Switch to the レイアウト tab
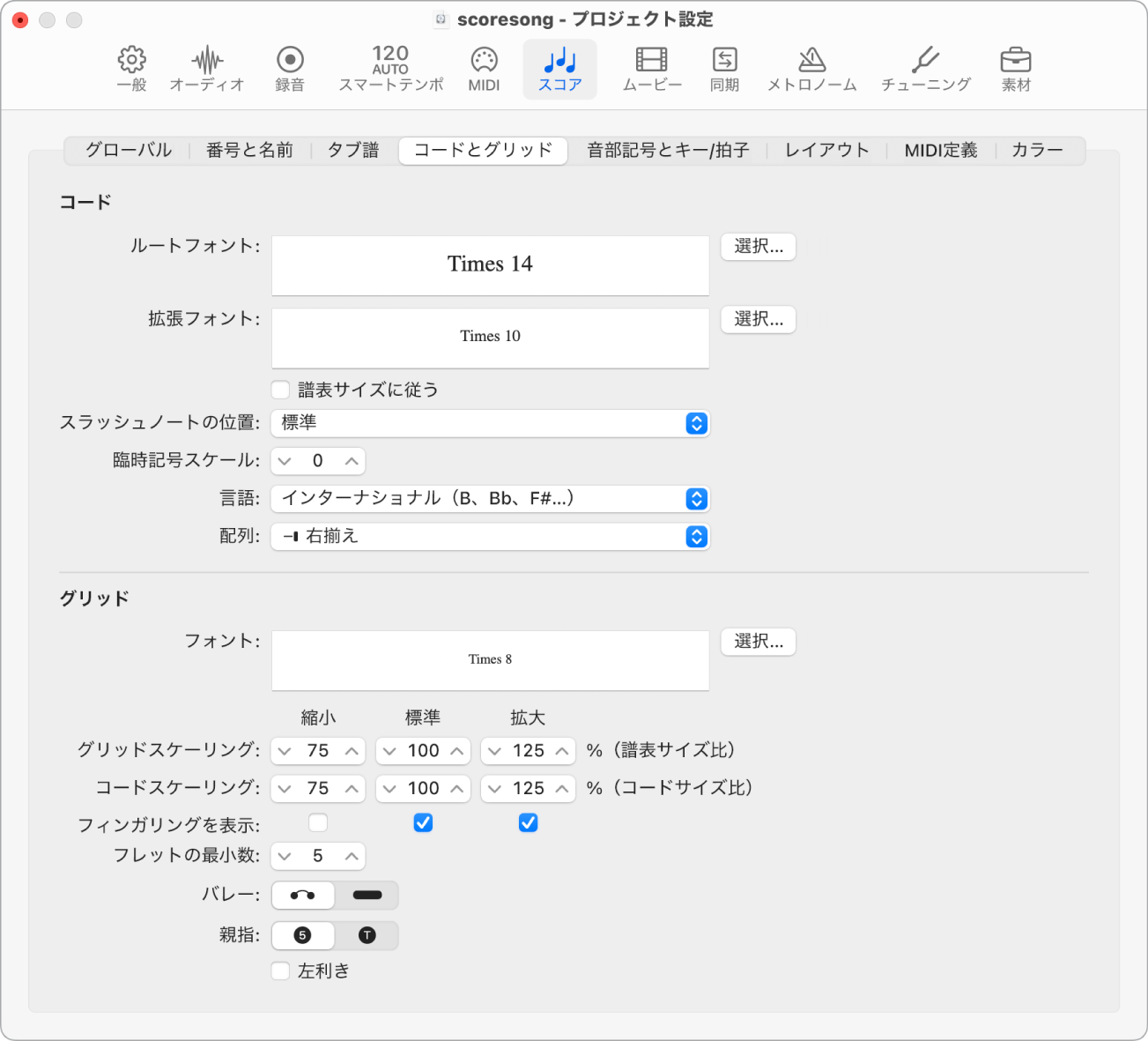The width and height of the screenshot is (1148, 1041). click(x=825, y=150)
